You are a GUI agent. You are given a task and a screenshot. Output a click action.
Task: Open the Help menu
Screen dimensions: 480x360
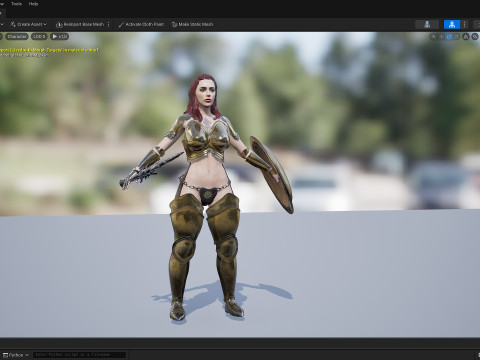pyautogui.click(x=33, y=4)
